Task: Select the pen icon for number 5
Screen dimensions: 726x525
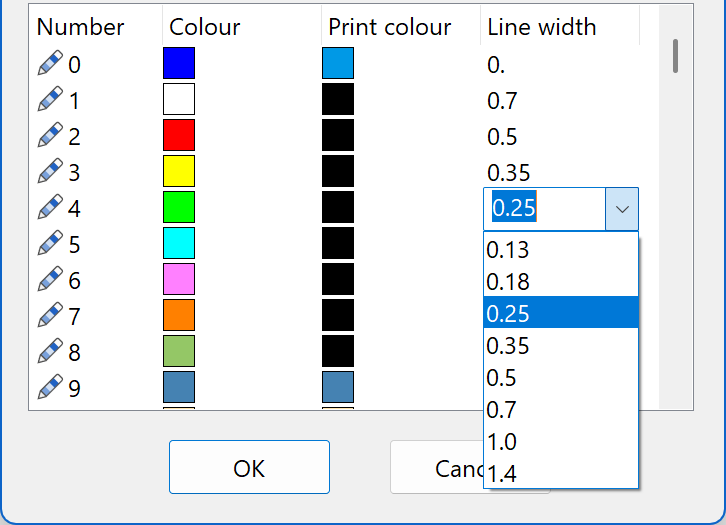Action: click(x=50, y=243)
